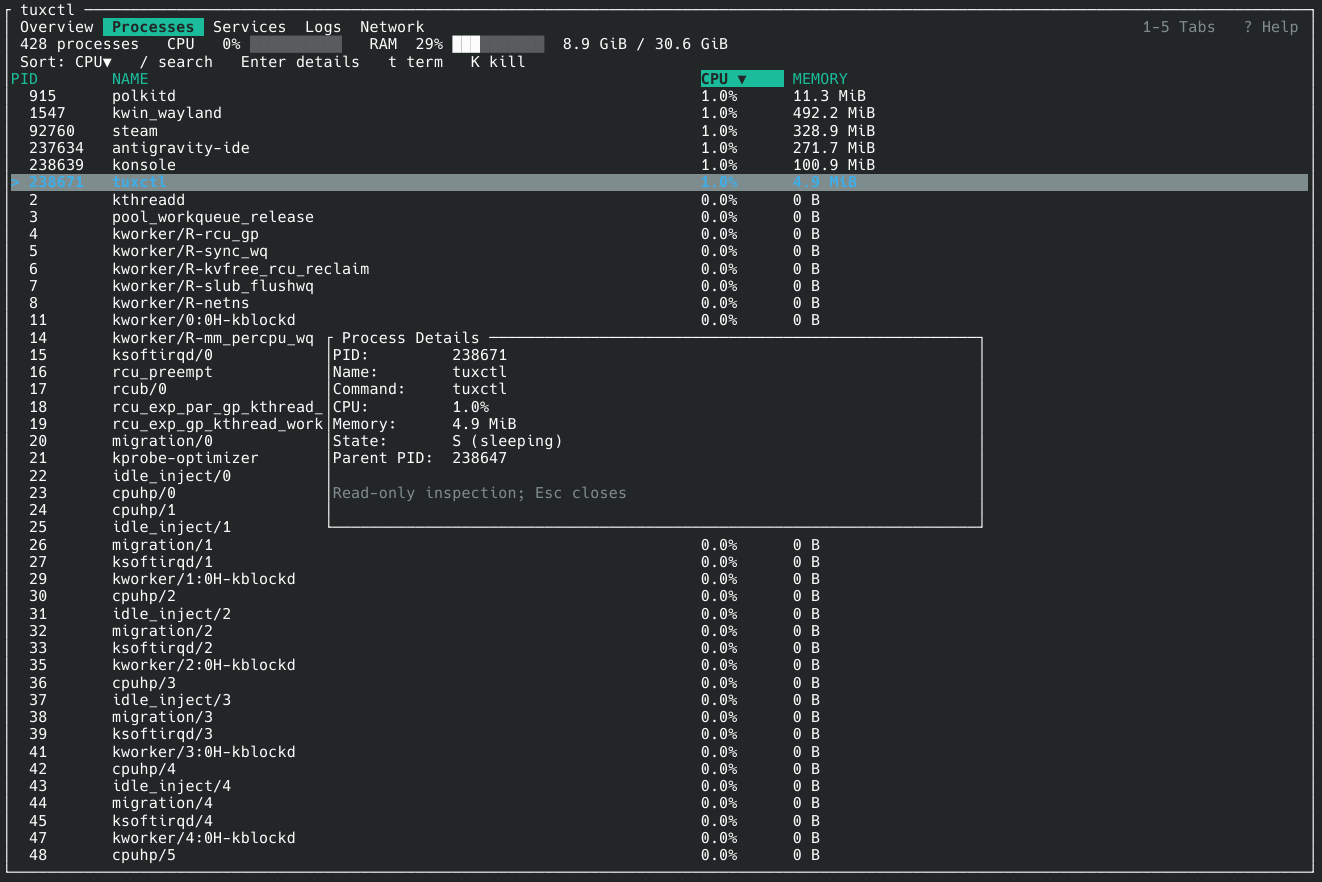1322x882 pixels.
Task: Sort by the MEMORY column header
Action: click(x=820, y=79)
